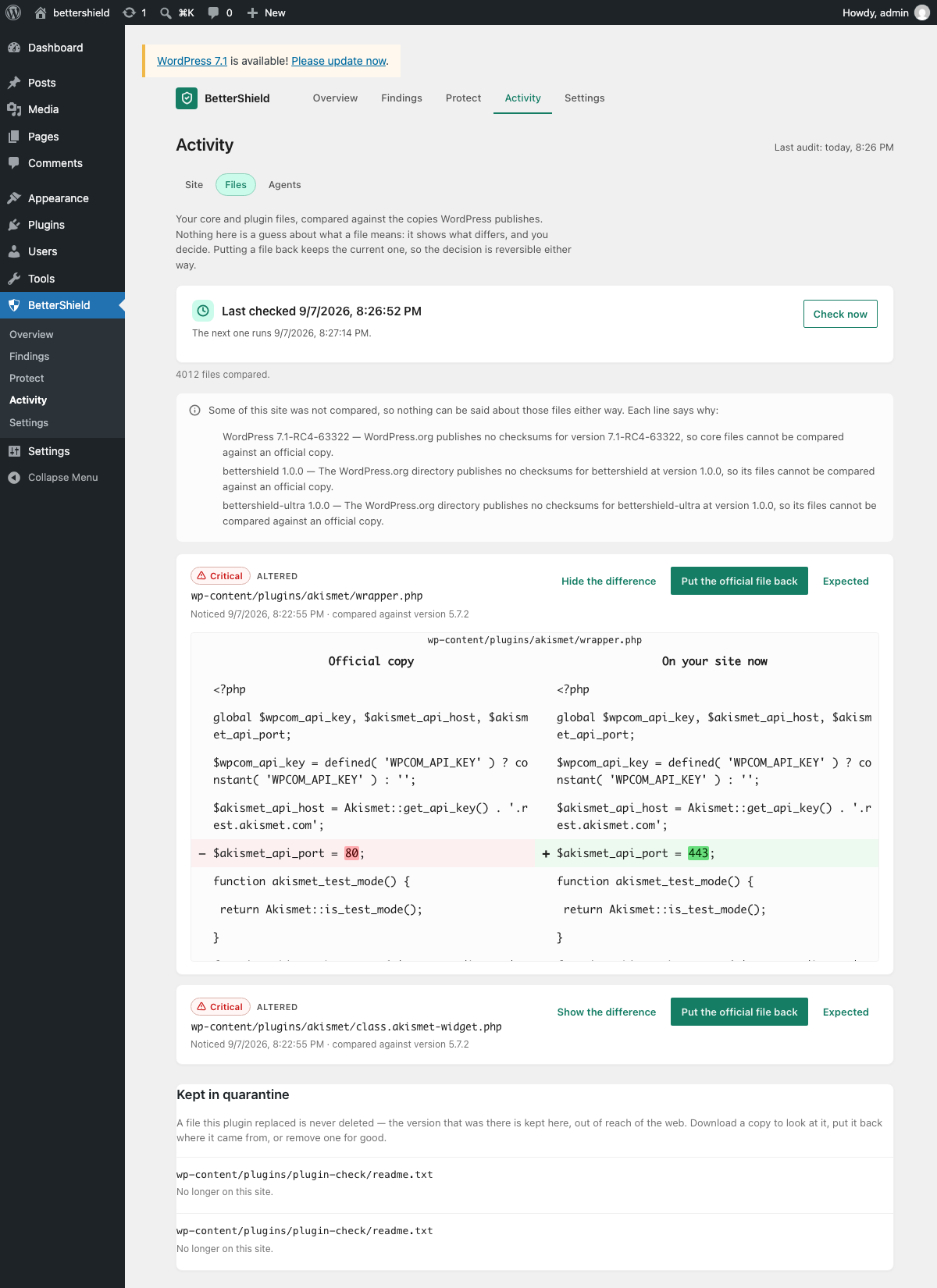Image resolution: width=937 pixels, height=1288 pixels.
Task: Click Critical badge on wrapper.php
Action: click(220, 576)
